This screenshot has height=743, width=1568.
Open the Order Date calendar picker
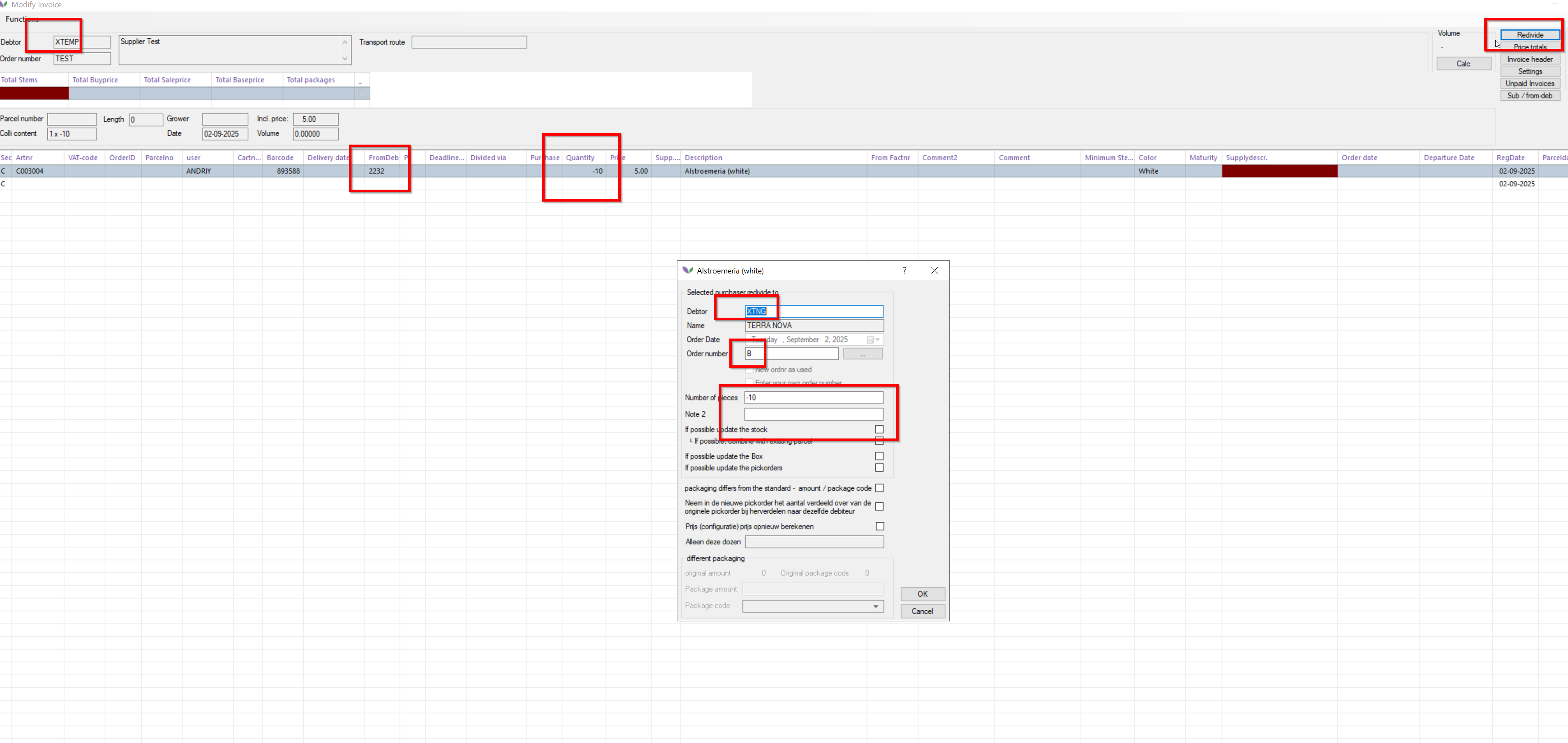point(874,339)
